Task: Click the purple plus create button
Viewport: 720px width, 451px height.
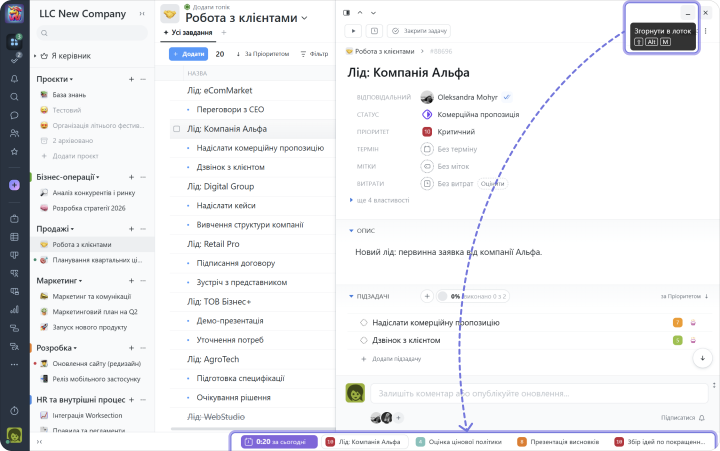Action: [15, 185]
